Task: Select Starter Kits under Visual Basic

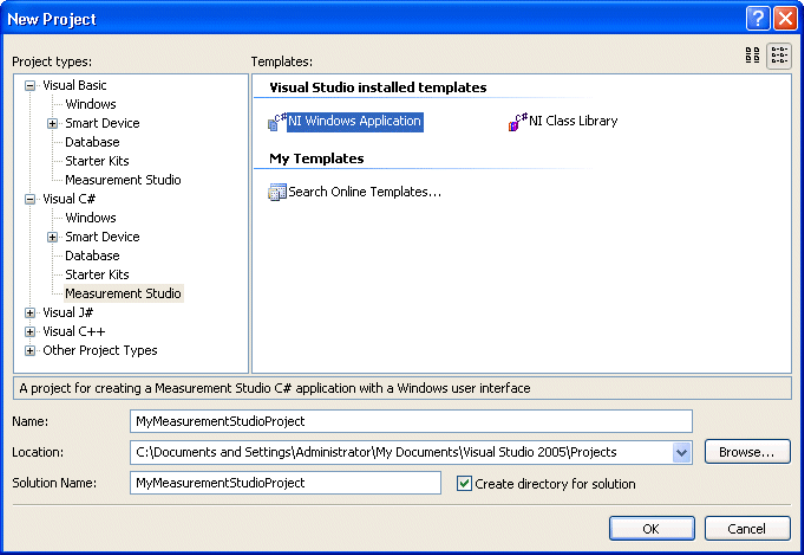Action: [97, 161]
